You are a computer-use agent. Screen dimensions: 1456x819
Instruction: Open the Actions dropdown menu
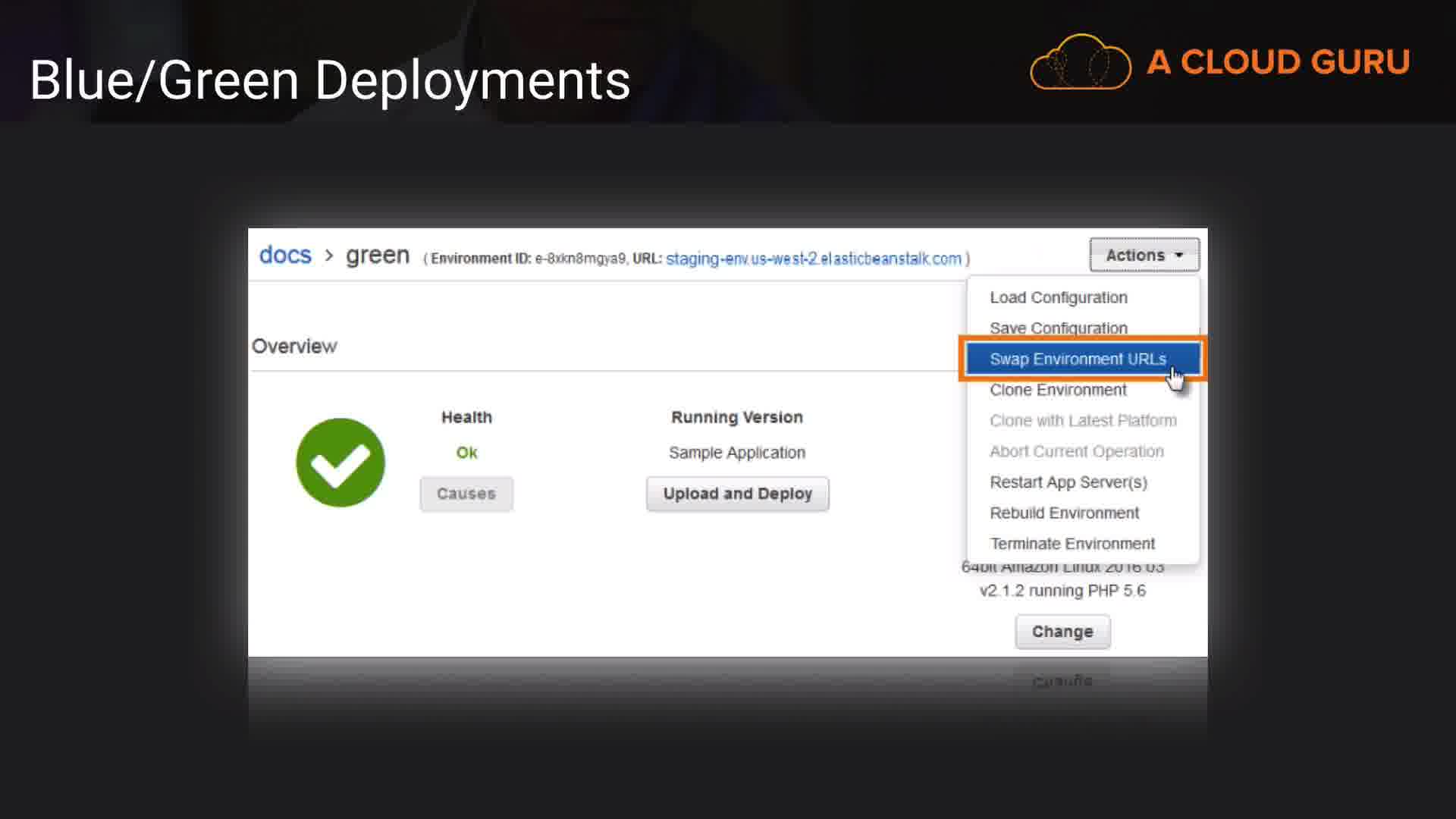[1144, 255]
